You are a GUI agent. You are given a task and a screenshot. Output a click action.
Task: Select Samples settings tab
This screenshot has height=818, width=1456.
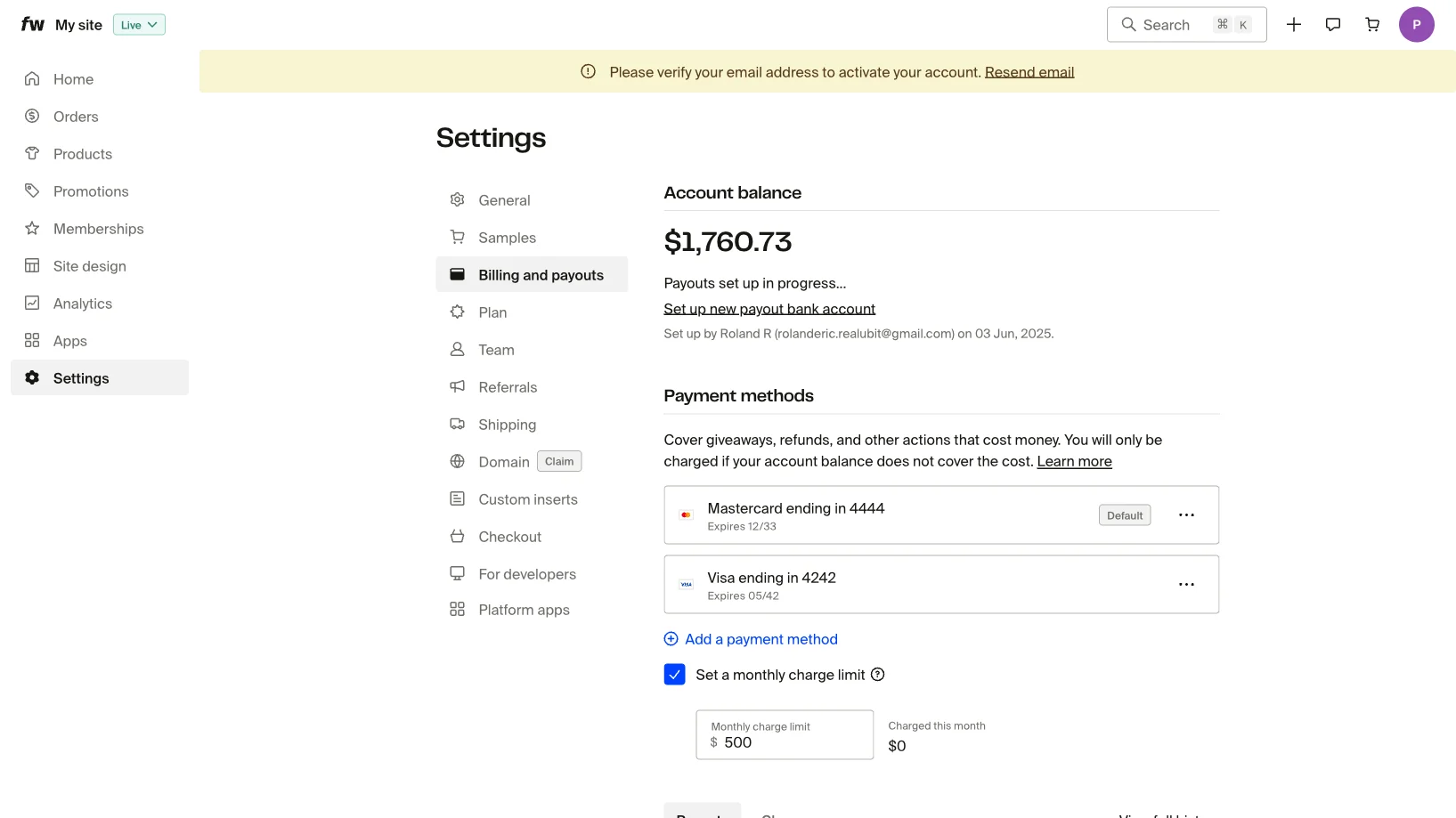click(x=532, y=238)
